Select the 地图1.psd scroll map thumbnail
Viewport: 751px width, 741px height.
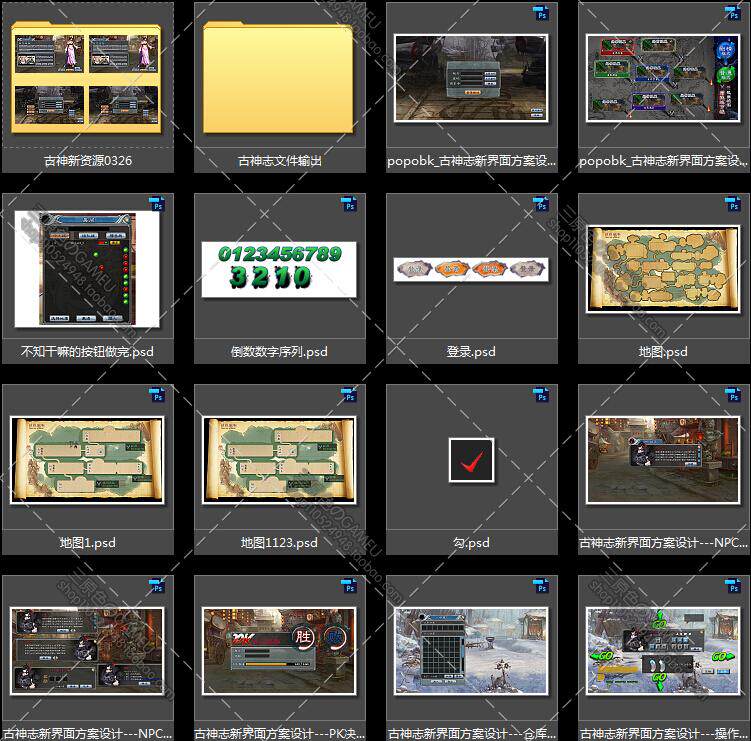coord(87,460)
